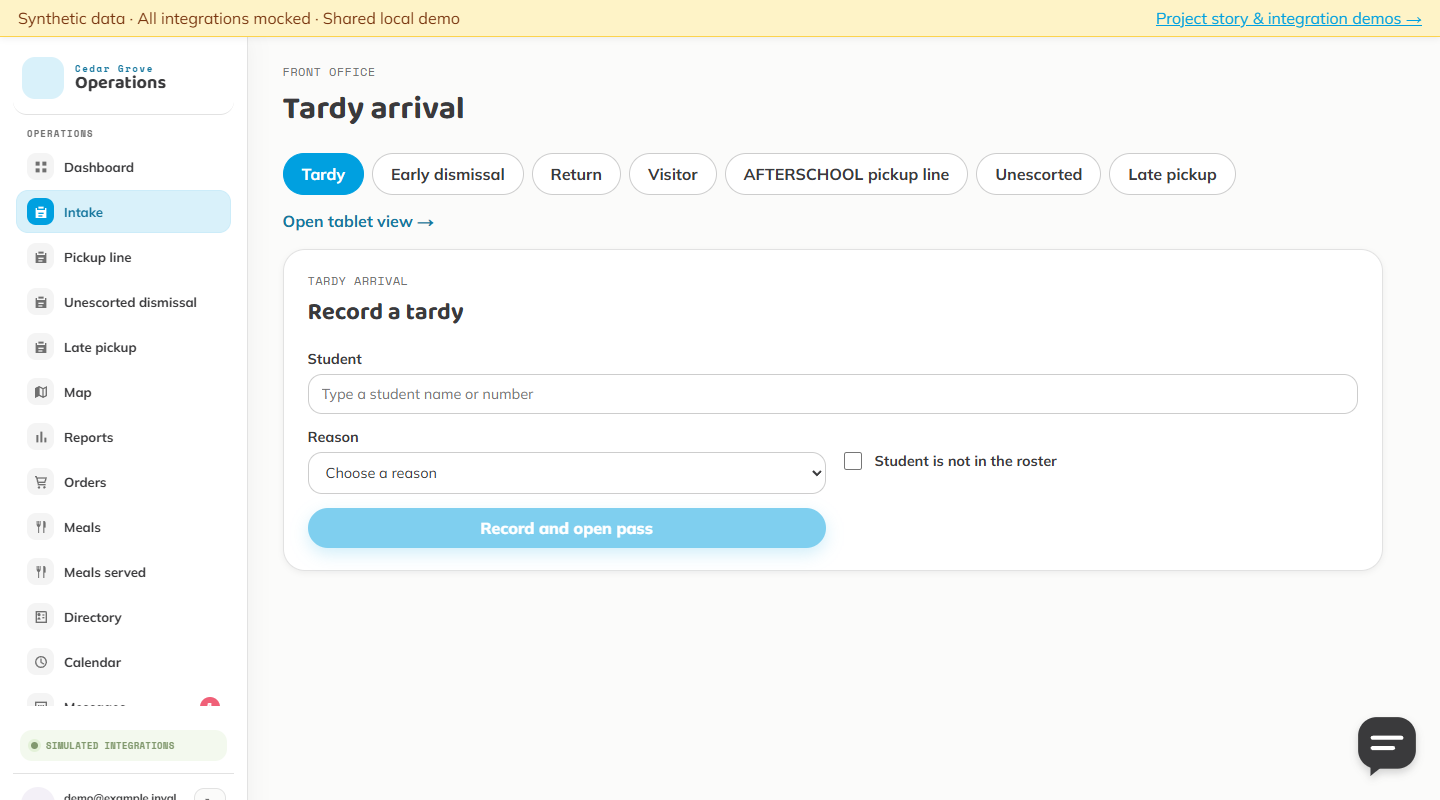The image size is (1440, 800).
Task: Click the 'FRONT OFFICE' label
Action: (x=329, y=72)
